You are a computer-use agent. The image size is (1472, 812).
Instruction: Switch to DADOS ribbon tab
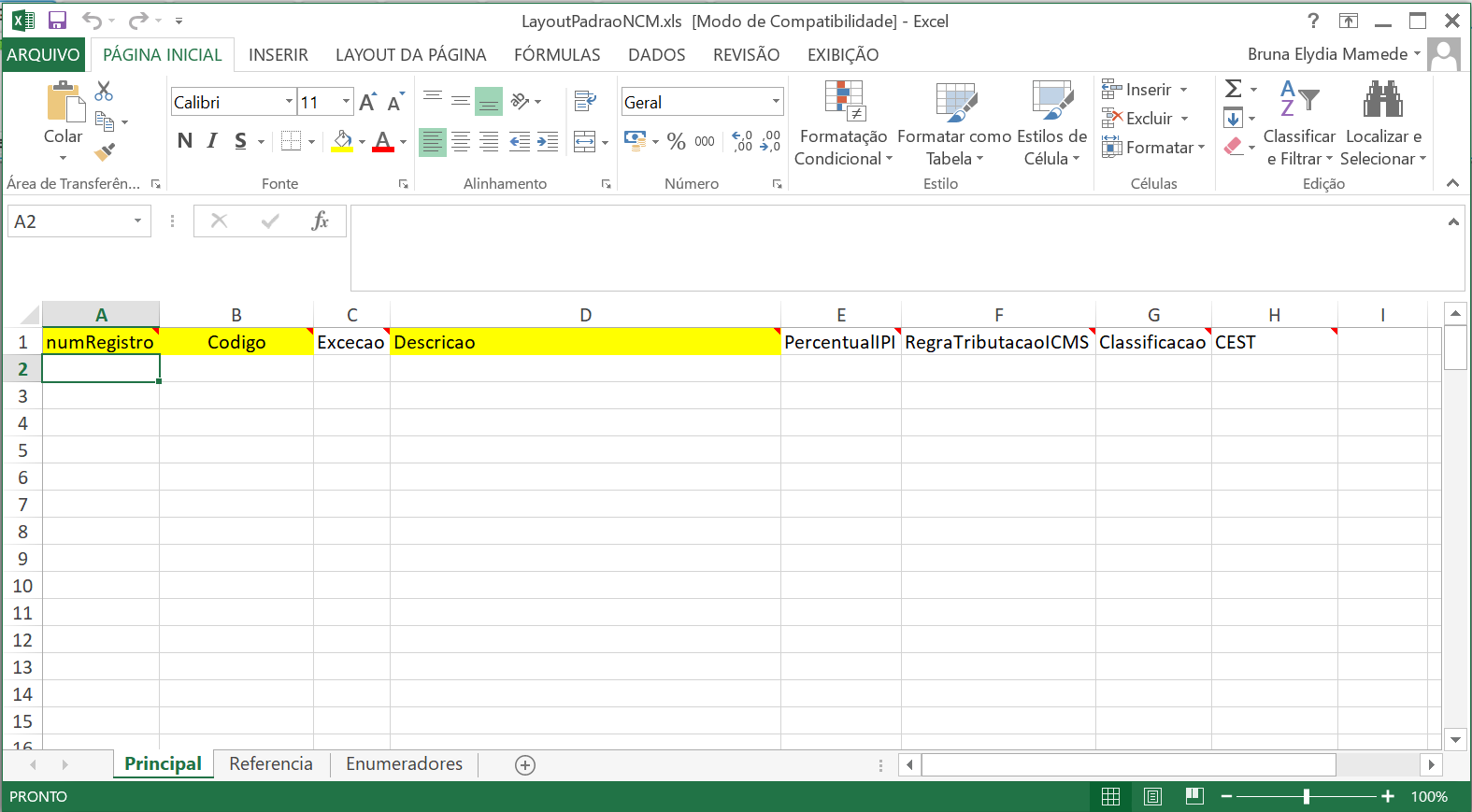657,54
